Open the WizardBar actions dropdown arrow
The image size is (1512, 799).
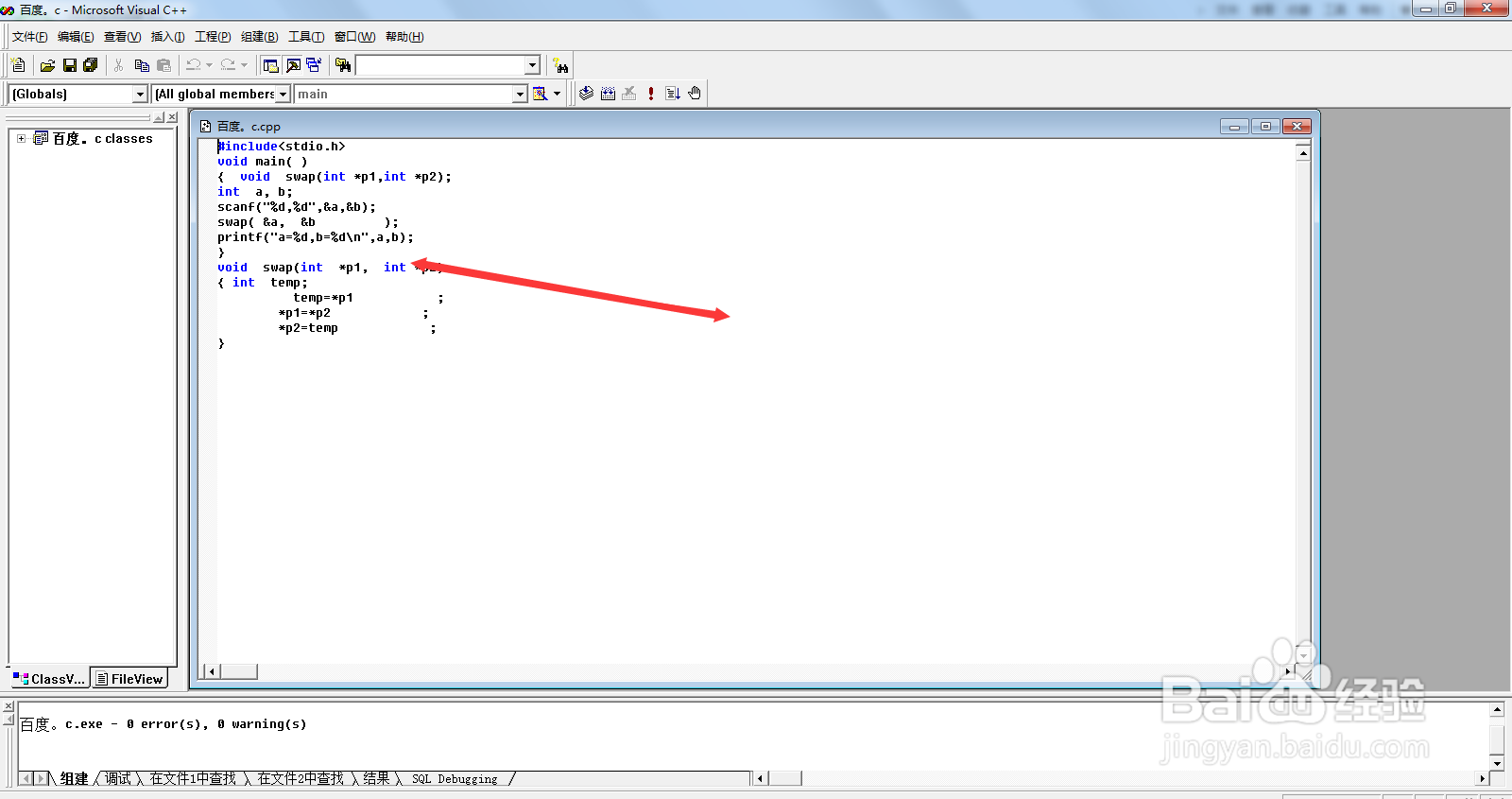pos(557,94)
